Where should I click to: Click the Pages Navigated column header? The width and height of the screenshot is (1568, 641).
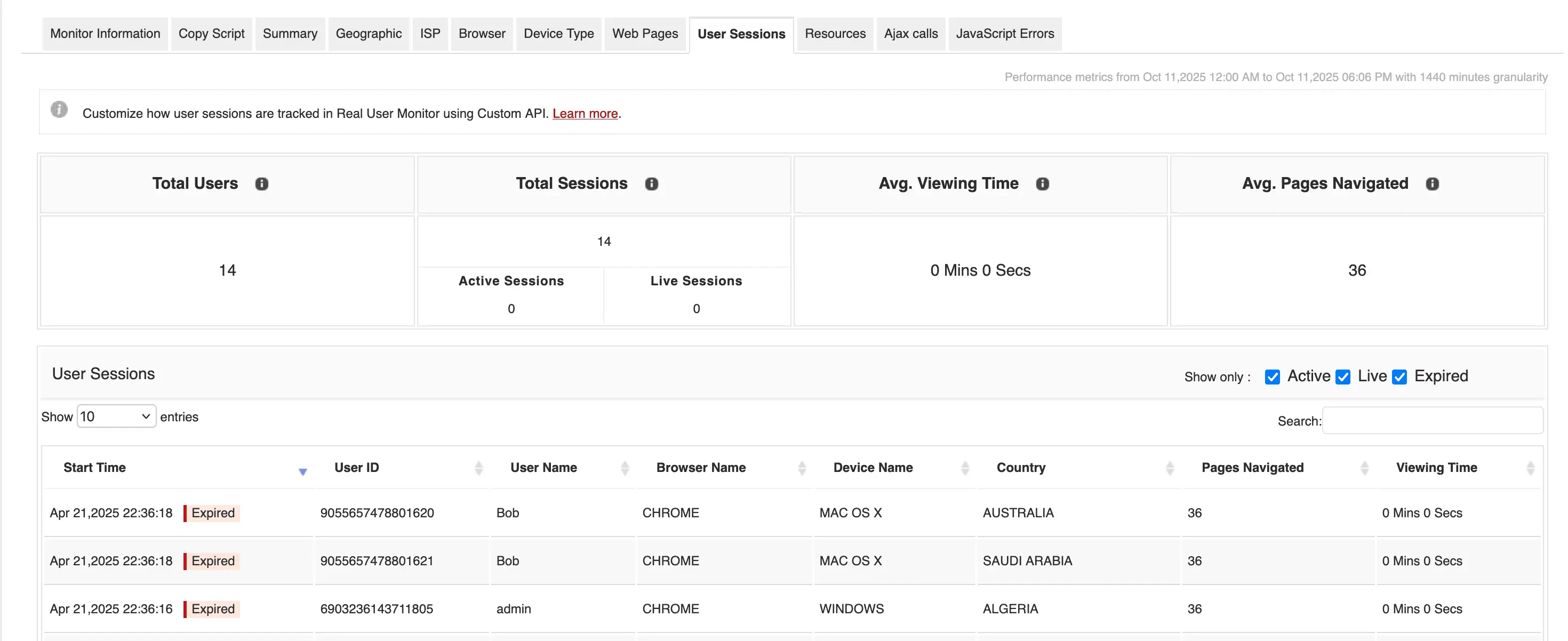point(1252,468)
